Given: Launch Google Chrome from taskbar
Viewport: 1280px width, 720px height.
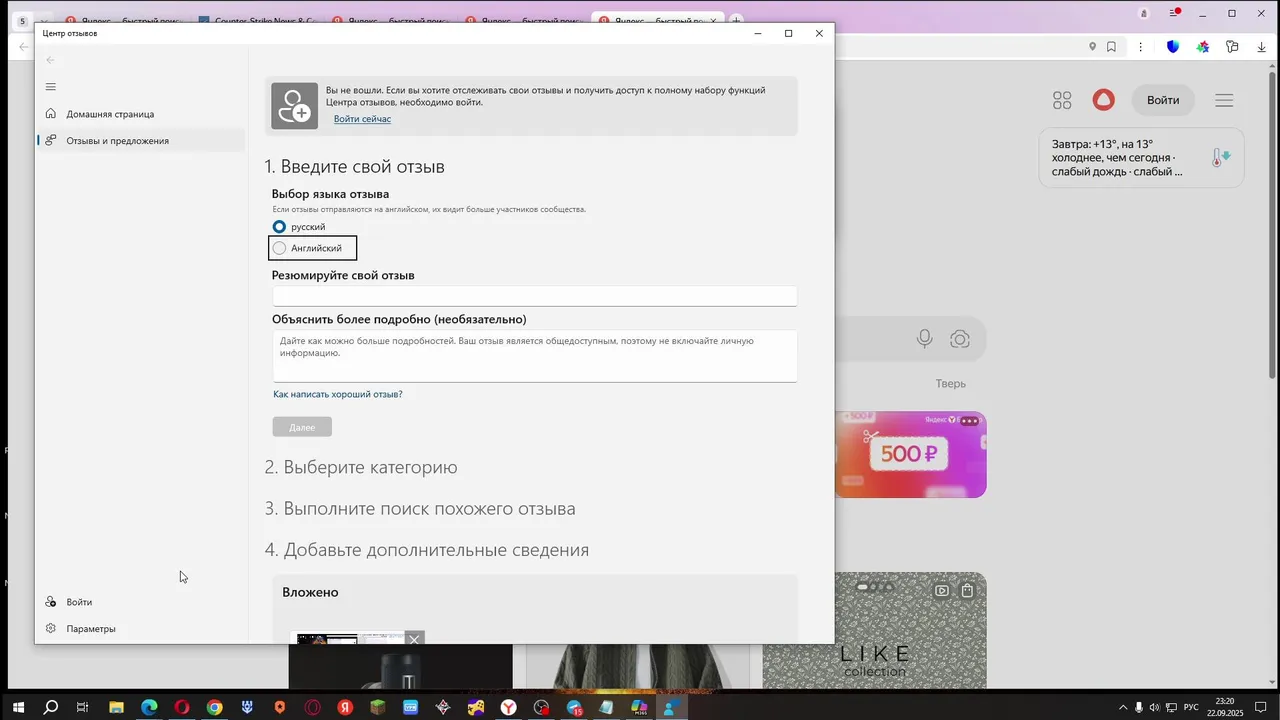Looking at the screenshot, I should [x=214, y=707].
